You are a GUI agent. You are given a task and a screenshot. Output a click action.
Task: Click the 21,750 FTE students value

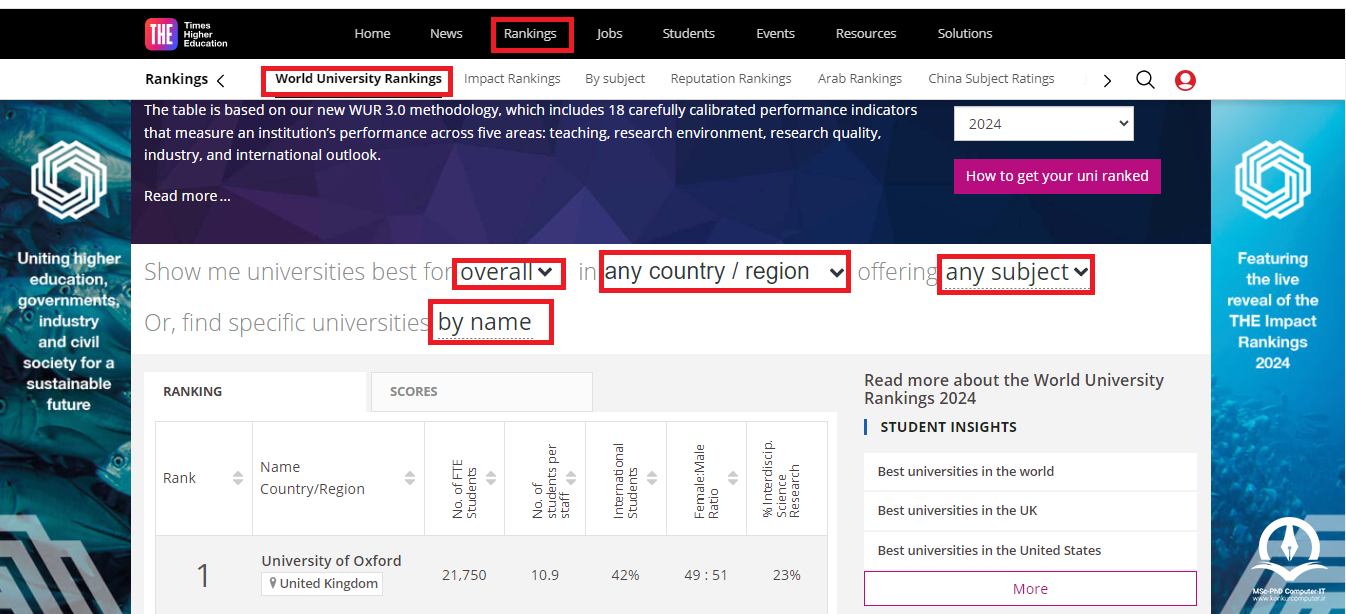[464, 576]
